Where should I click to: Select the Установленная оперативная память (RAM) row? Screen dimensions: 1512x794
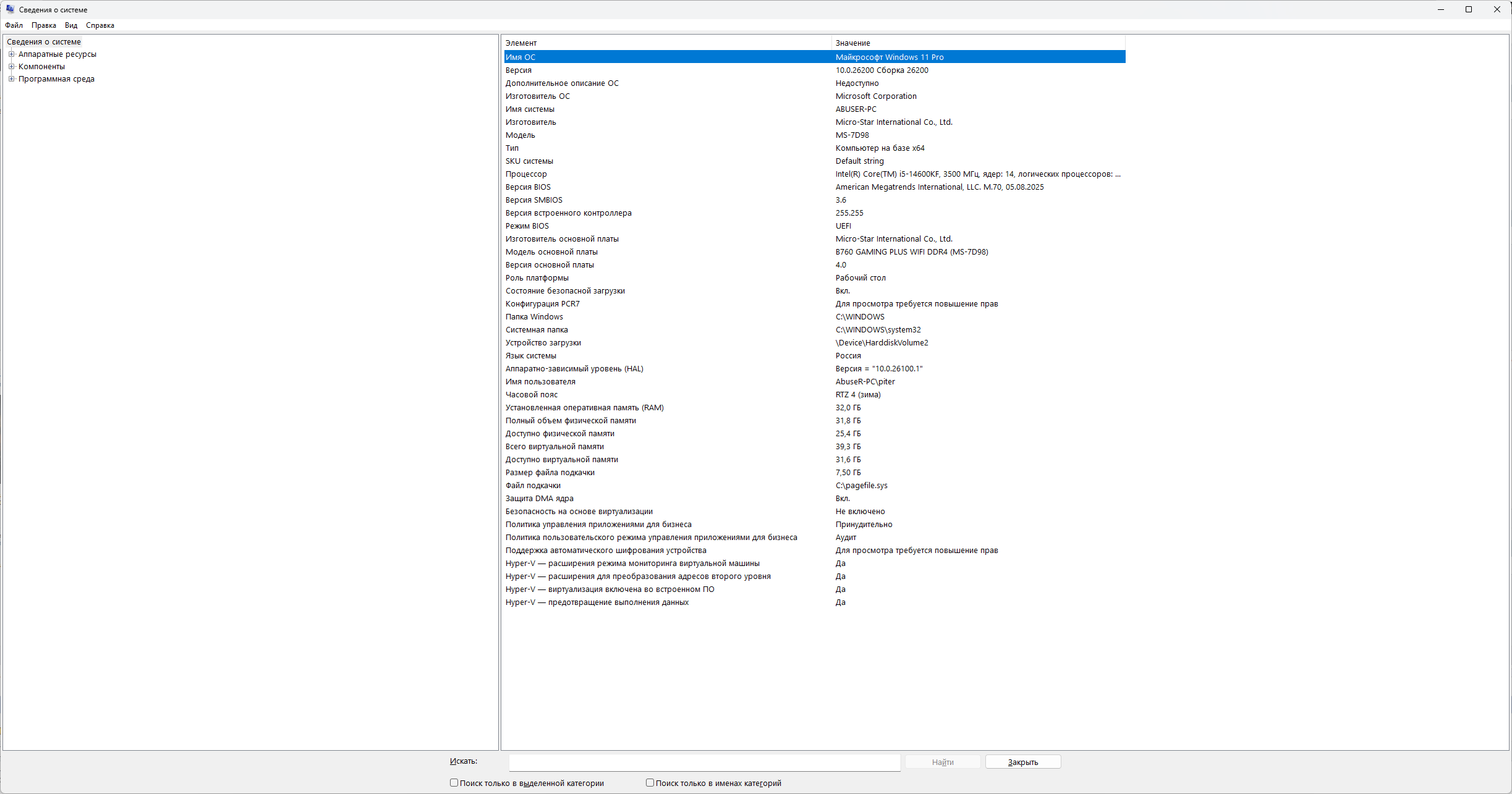tap(815, 407)
